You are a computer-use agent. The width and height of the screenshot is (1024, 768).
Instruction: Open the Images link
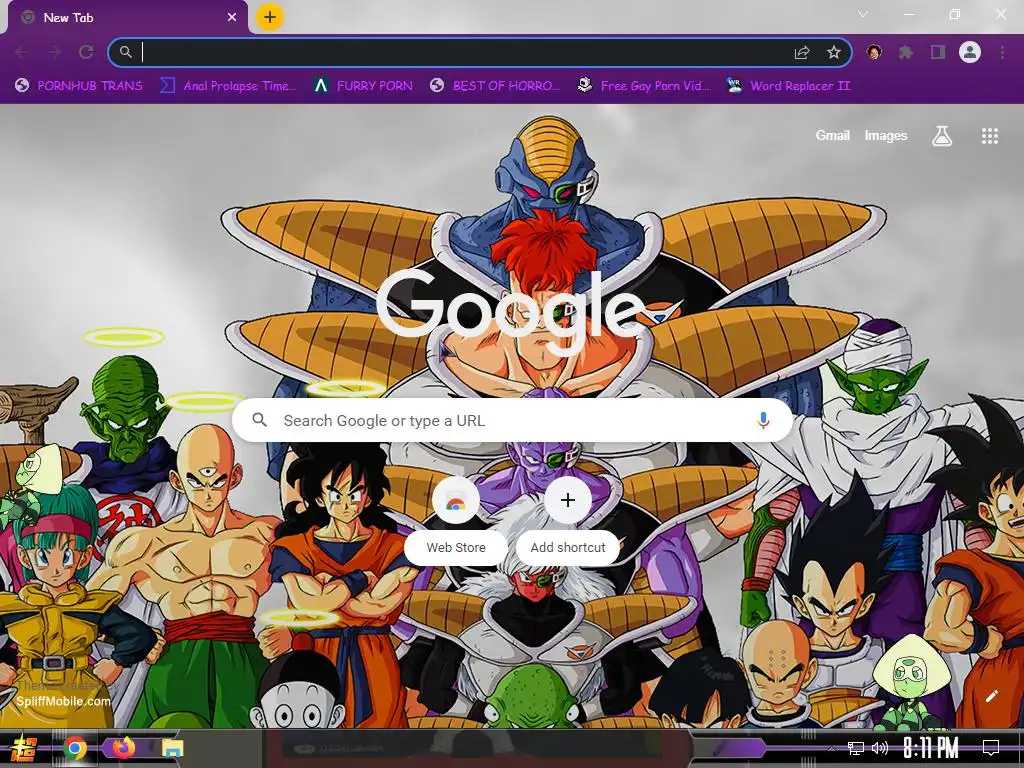click(x=886, y=135)
